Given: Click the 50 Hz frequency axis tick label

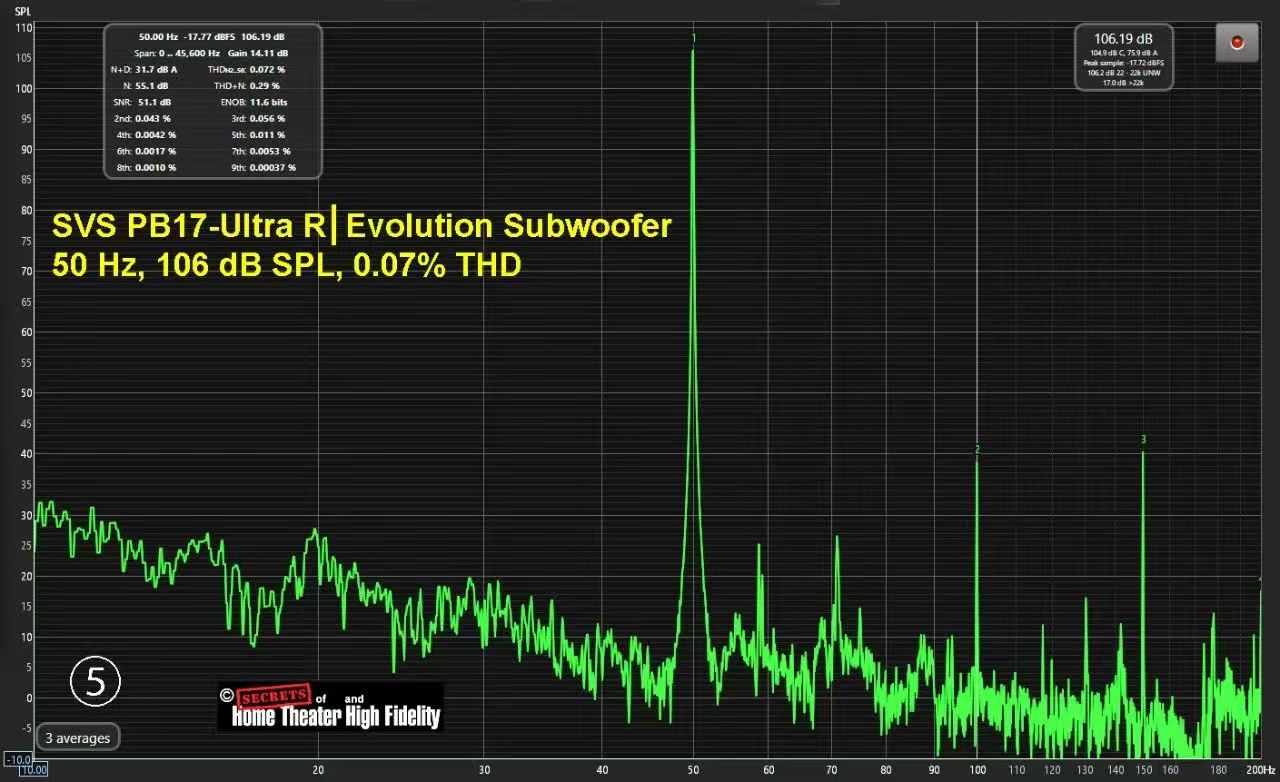Looking at the screenshot, I should tap(693, 770).
